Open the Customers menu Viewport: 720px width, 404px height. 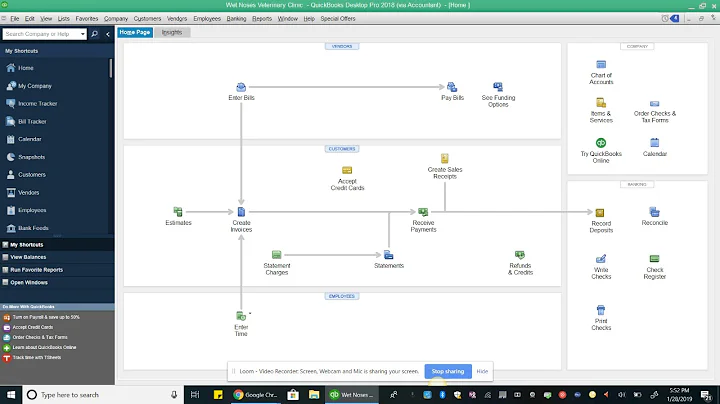pos(147,19)
